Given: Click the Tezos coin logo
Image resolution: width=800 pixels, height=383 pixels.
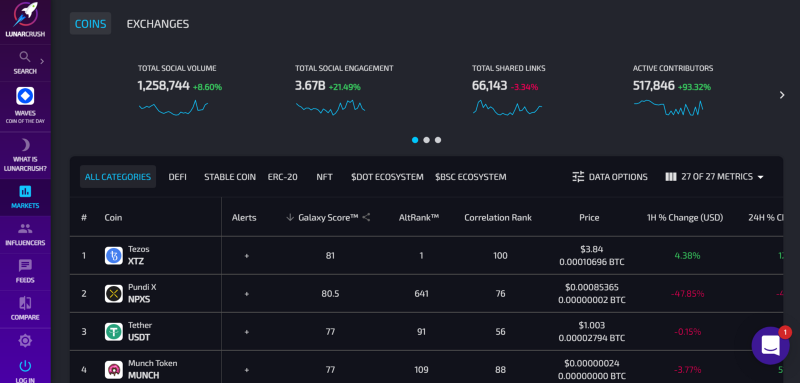Looking at the screenshot, I should click(x=114, y=256).
